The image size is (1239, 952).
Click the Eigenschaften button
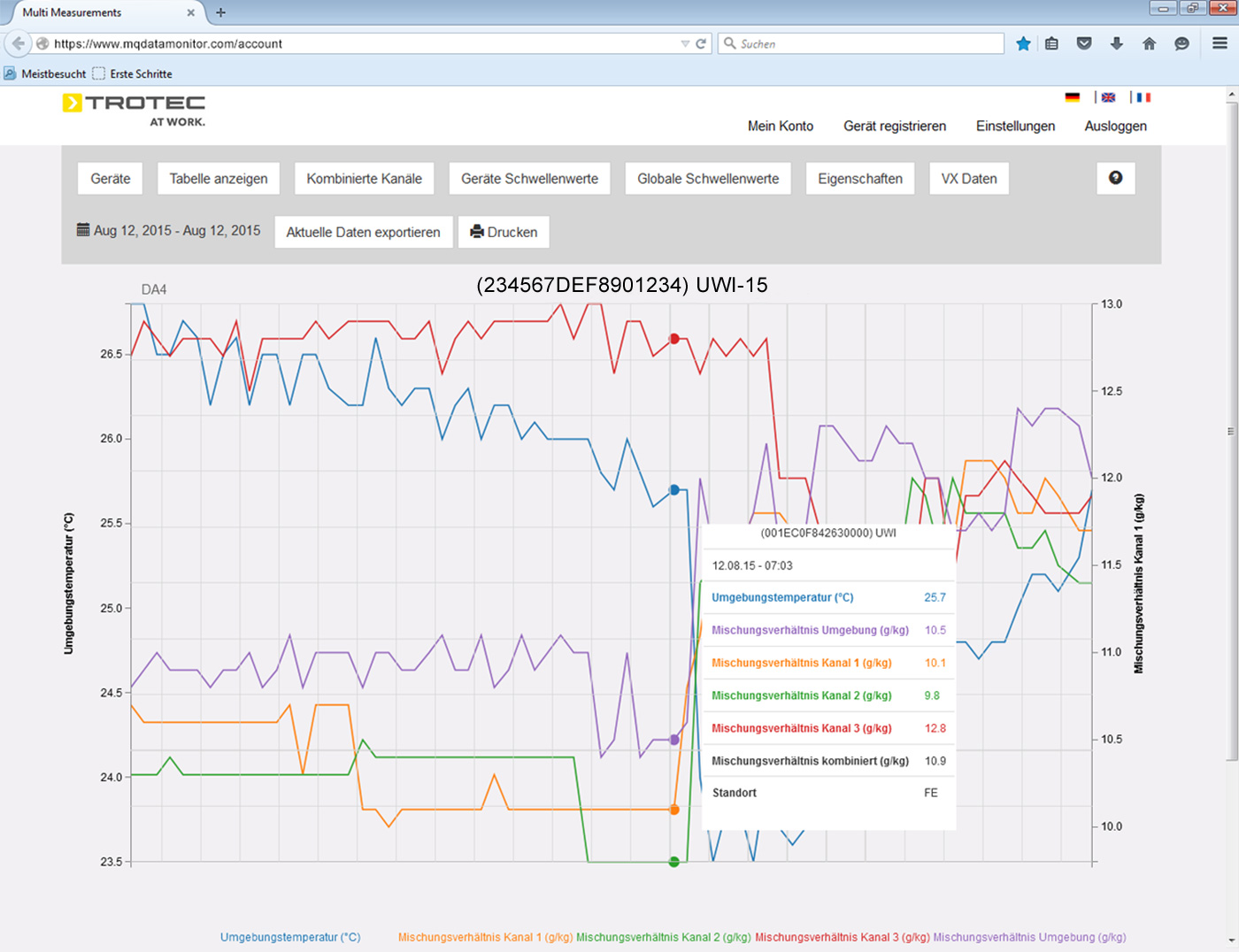[x=860, y=178]
